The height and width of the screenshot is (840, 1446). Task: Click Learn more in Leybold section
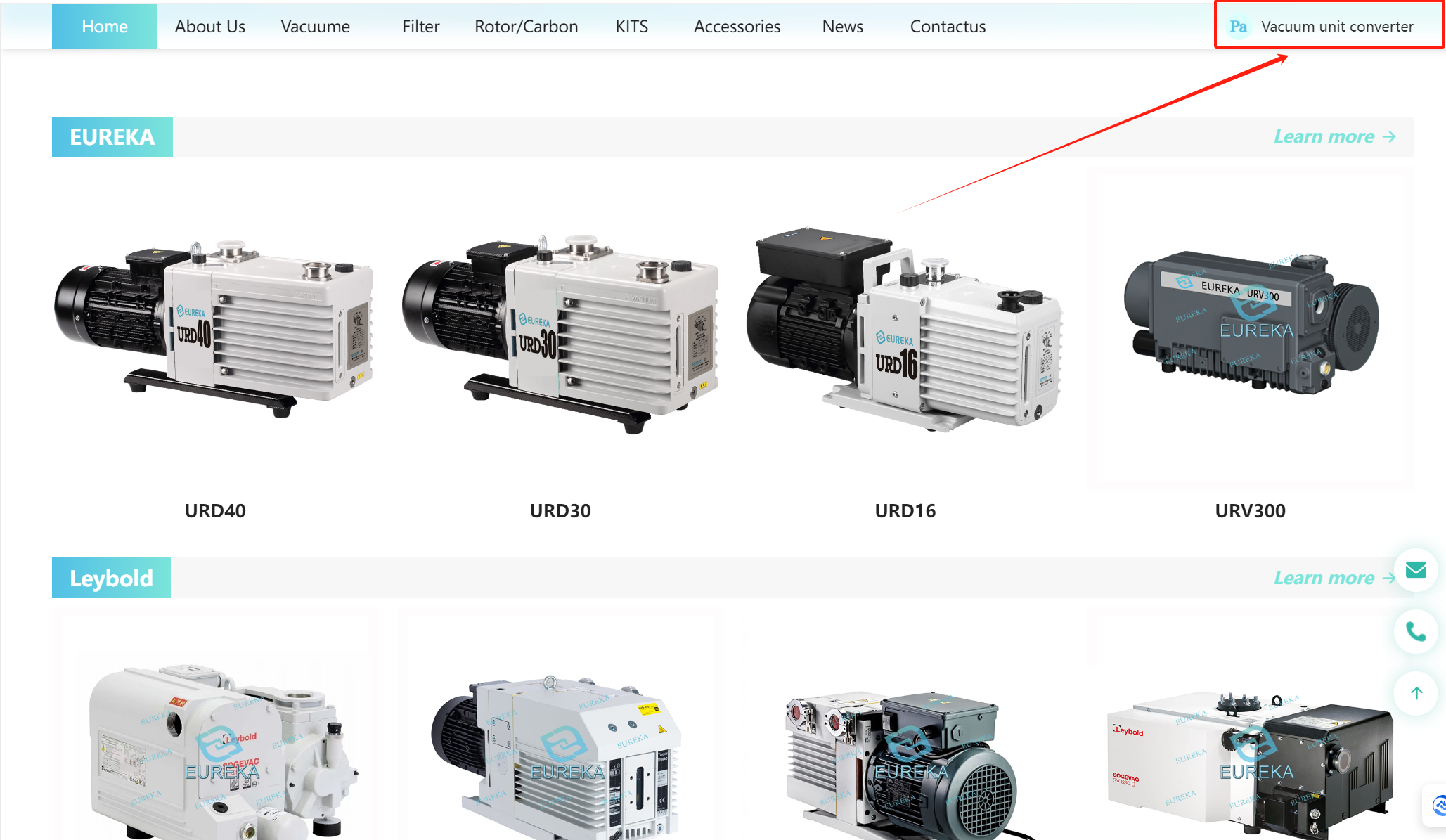pyautogui.click(x=1324, y=578)
